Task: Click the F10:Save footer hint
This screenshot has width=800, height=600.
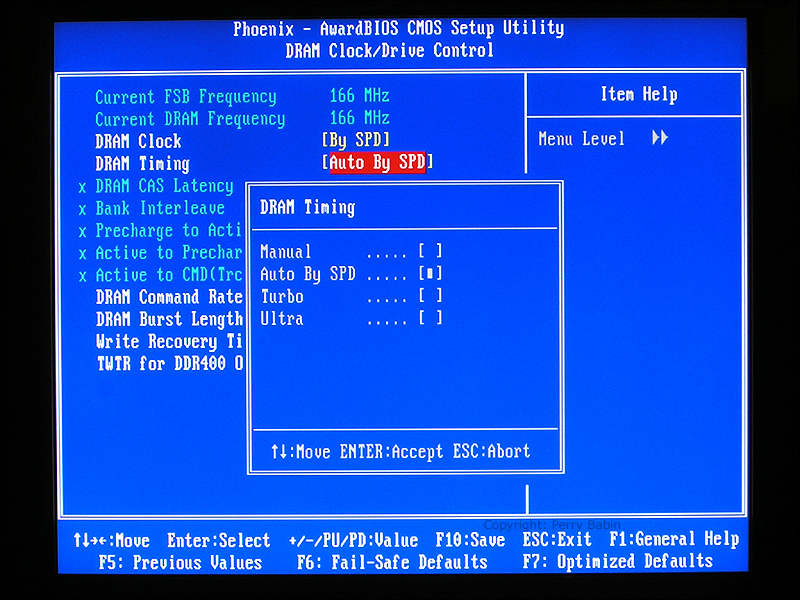Action: coord(470,540)
